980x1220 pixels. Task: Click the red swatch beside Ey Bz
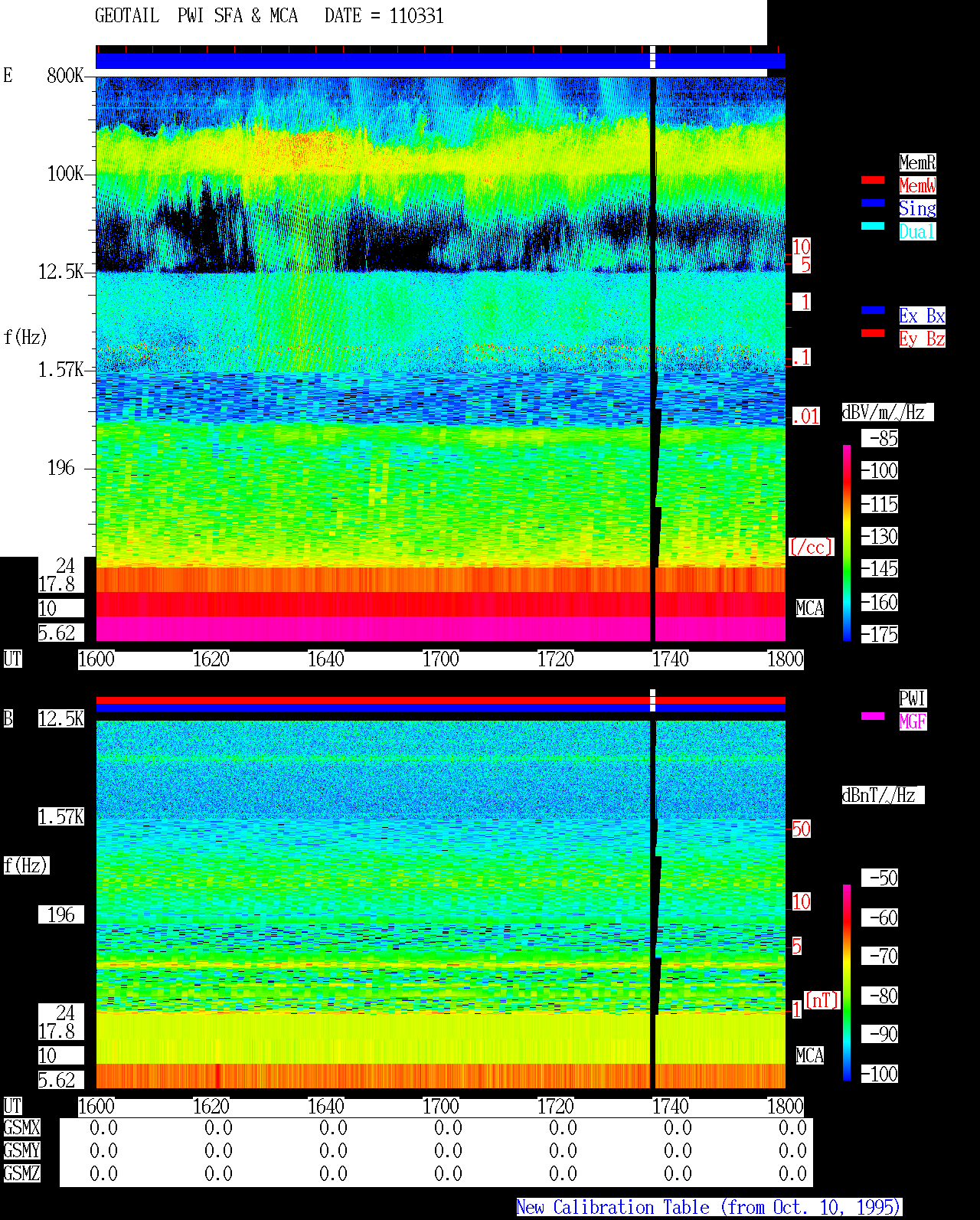(873, 333)
